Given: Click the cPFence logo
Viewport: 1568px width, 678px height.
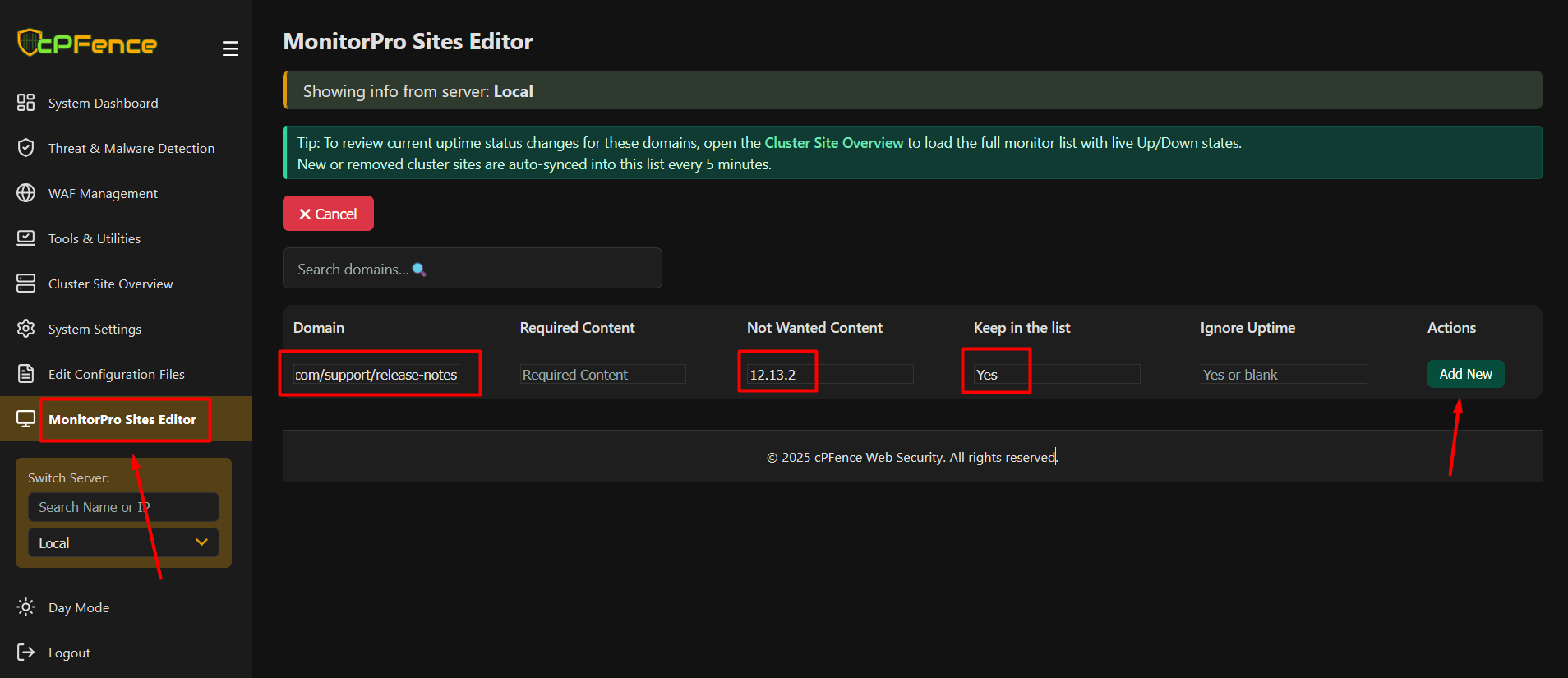Looking at the screenshot, I should point(87,43).
